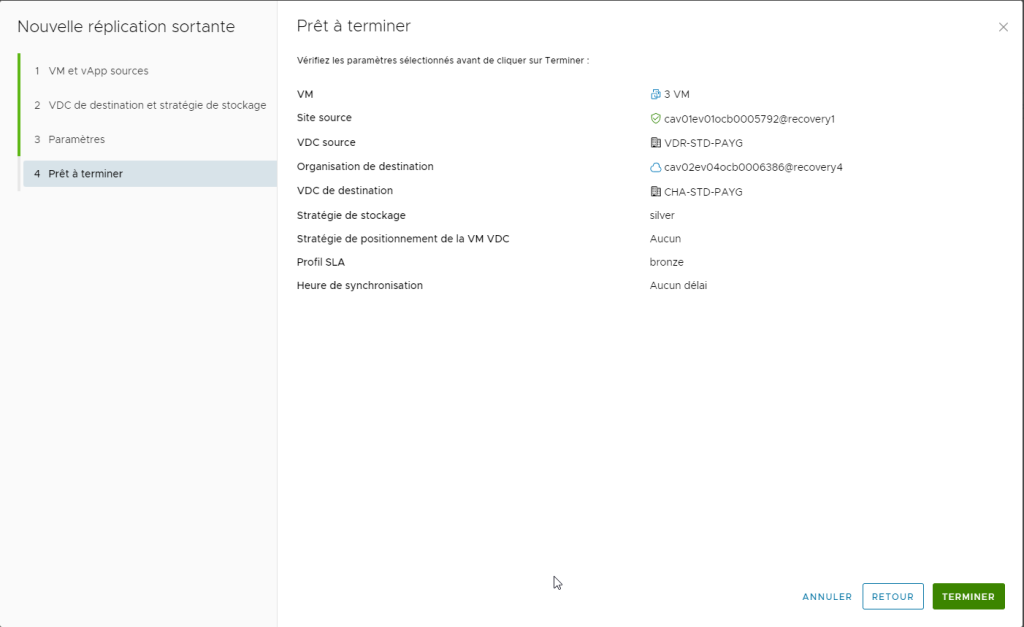
Task: Click the cav02ev04ocb0006386@recovery4 organisation value
Action: click(753, 167)
